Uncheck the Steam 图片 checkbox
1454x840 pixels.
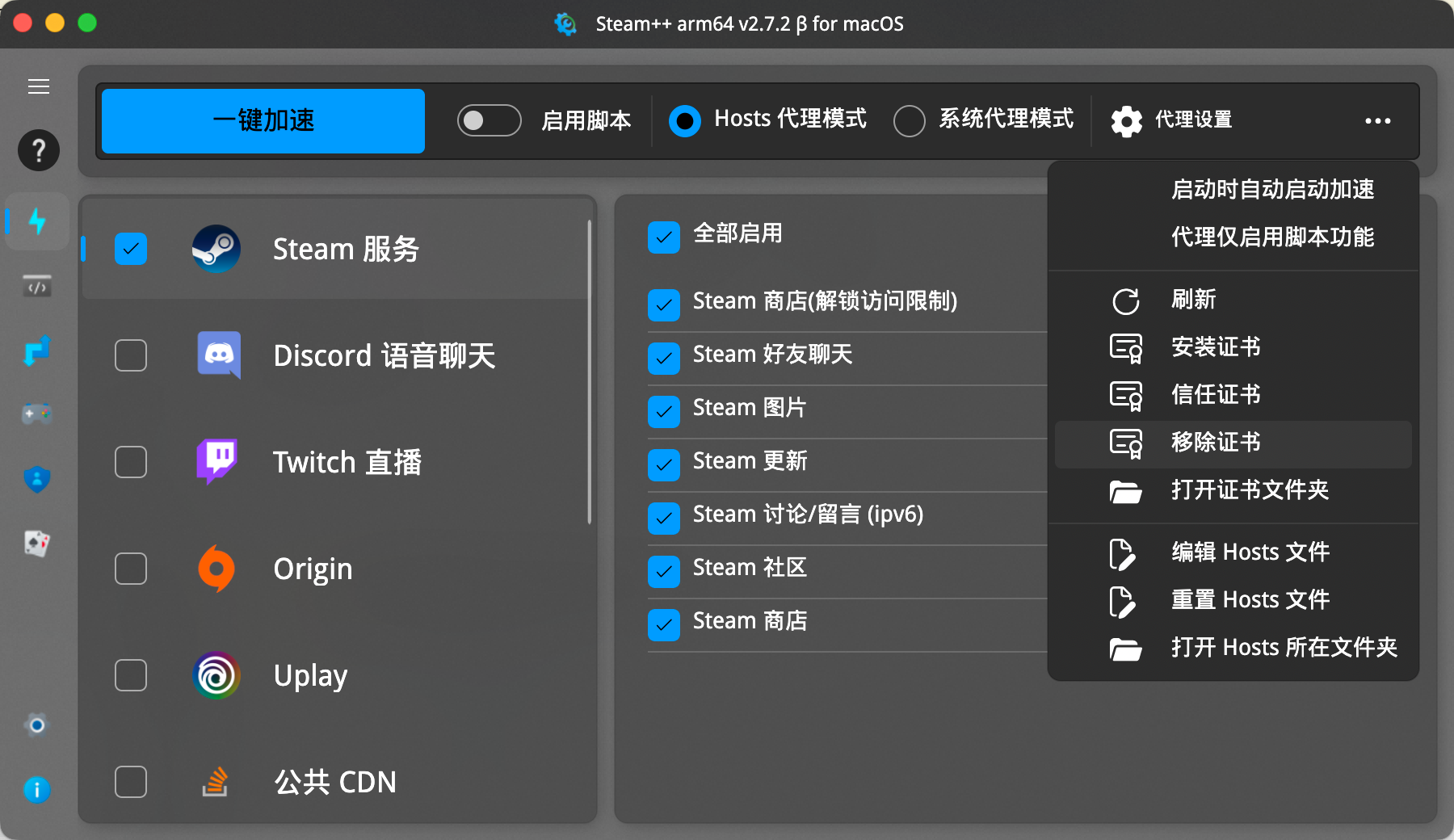[x=664, y=412]
